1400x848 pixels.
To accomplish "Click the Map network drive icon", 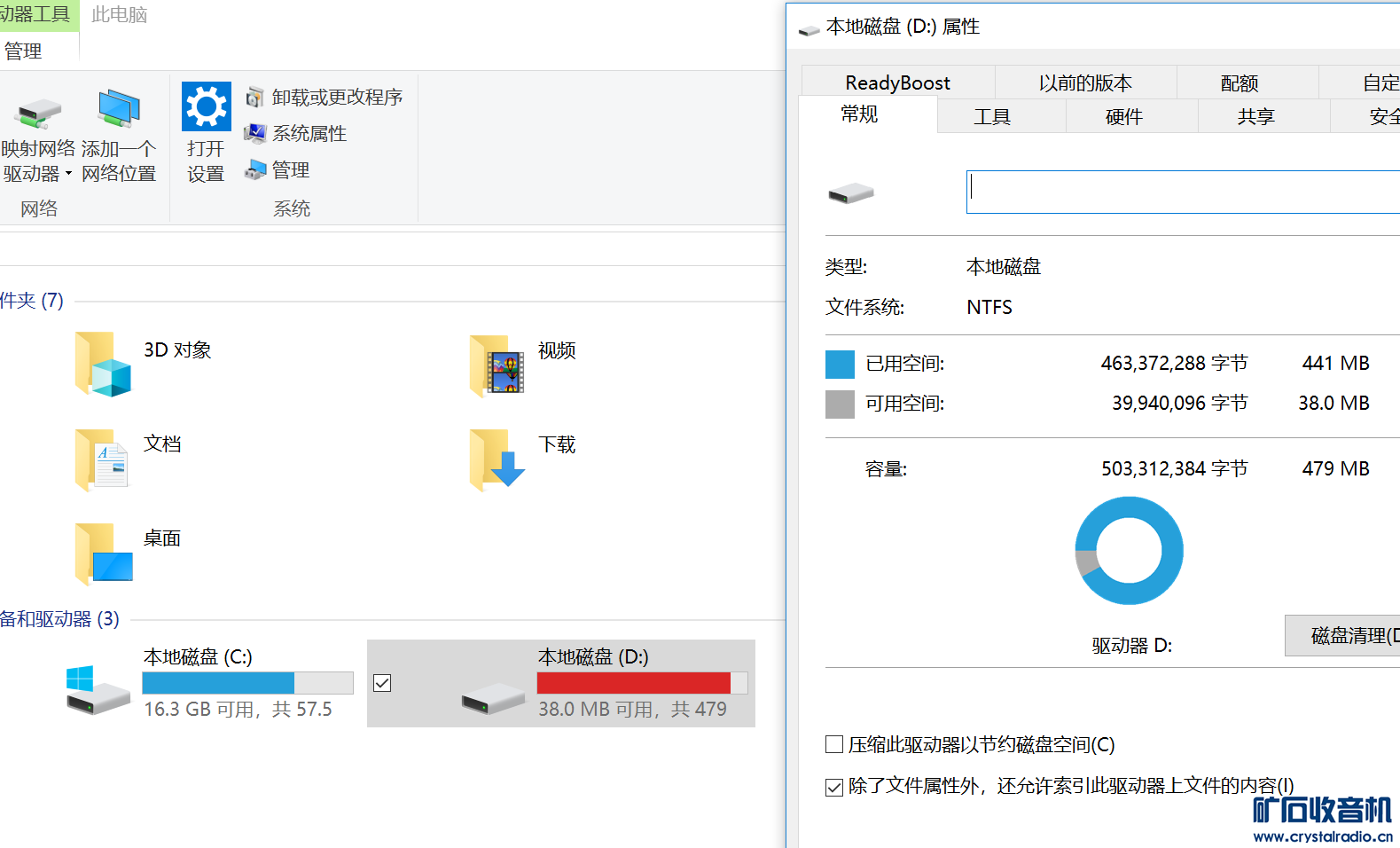I will (38, 112).
